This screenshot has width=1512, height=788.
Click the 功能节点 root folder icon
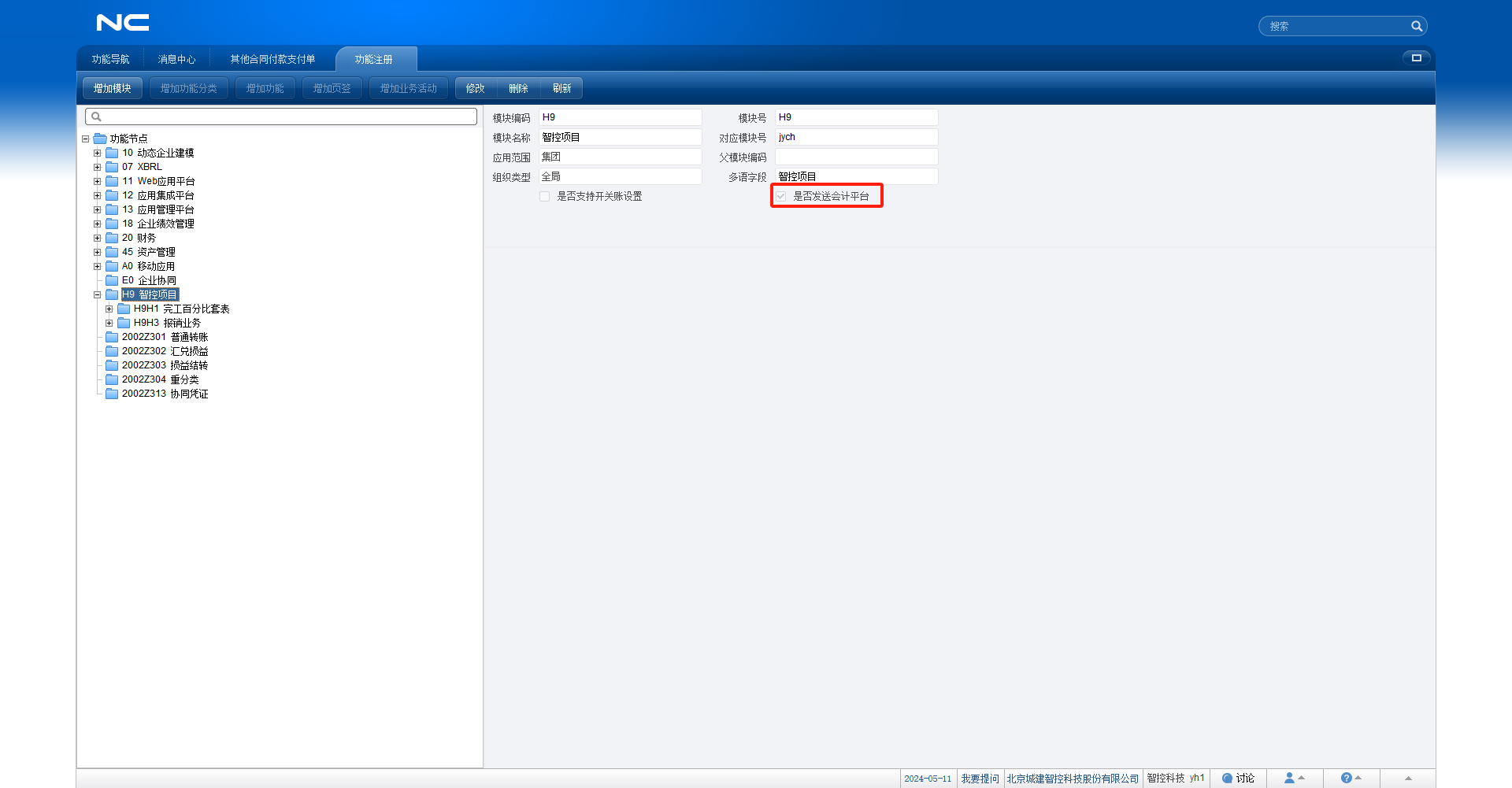click(x=100, y=139)
